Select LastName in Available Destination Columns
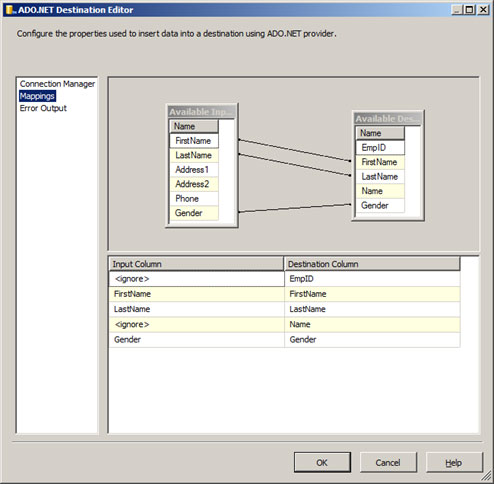This screenshot has height=484, width=494. pyautogui.click(x=380, y=177)
